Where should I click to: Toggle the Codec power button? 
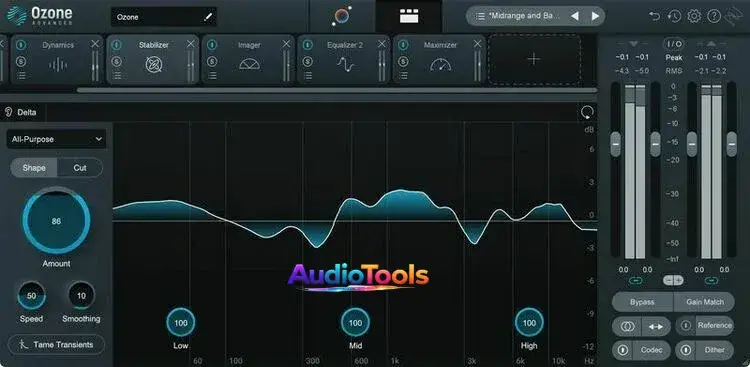pyautogui.click(x=623, y=350)
